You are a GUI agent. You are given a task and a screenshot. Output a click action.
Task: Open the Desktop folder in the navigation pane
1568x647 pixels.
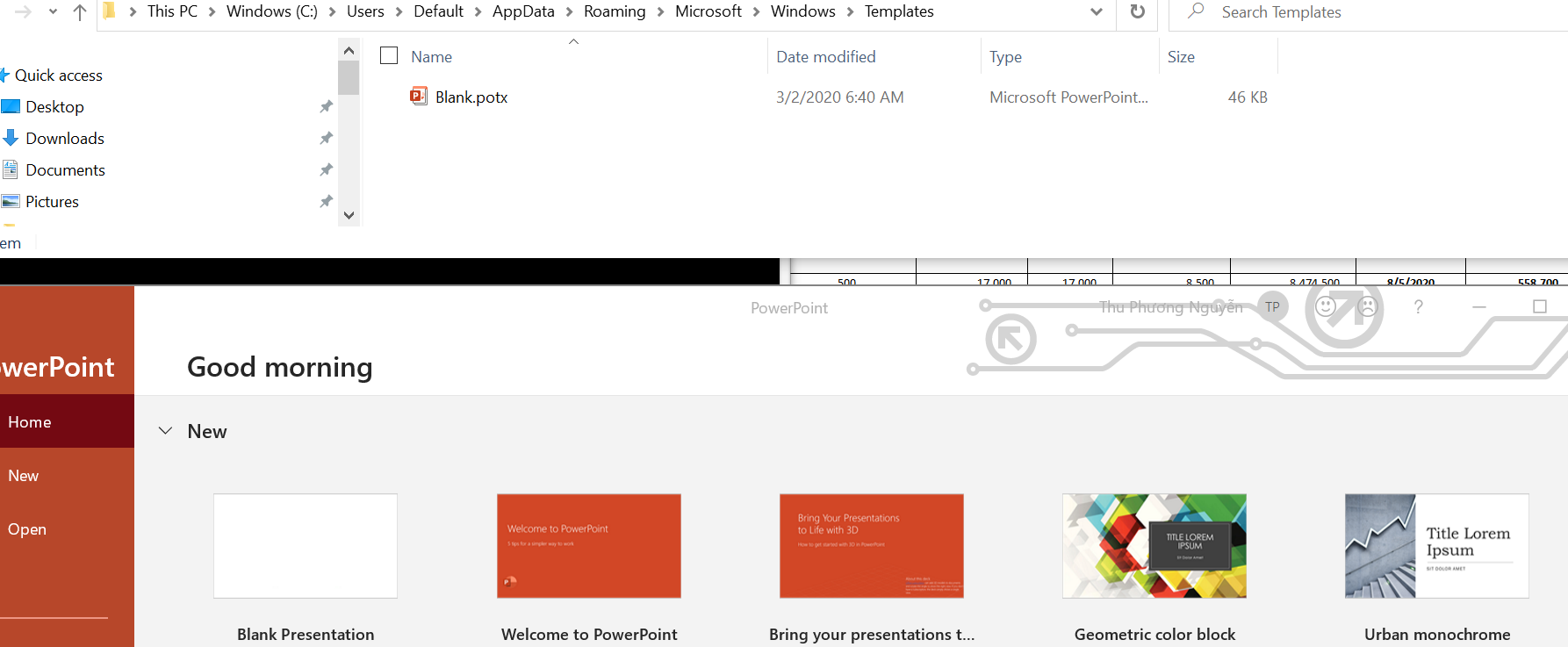tap(55, 107)
